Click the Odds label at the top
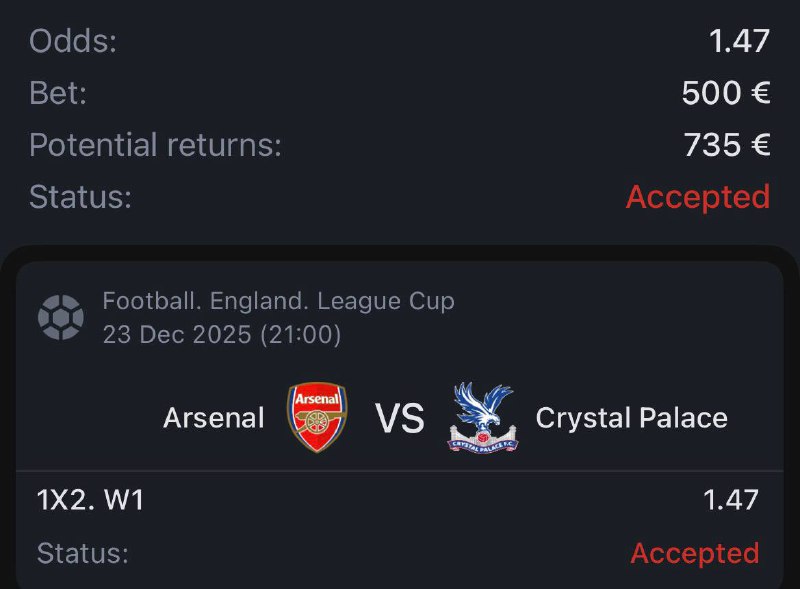Image resolution: width=800 pixels, height=589 pixels. [x=73, y=41]
